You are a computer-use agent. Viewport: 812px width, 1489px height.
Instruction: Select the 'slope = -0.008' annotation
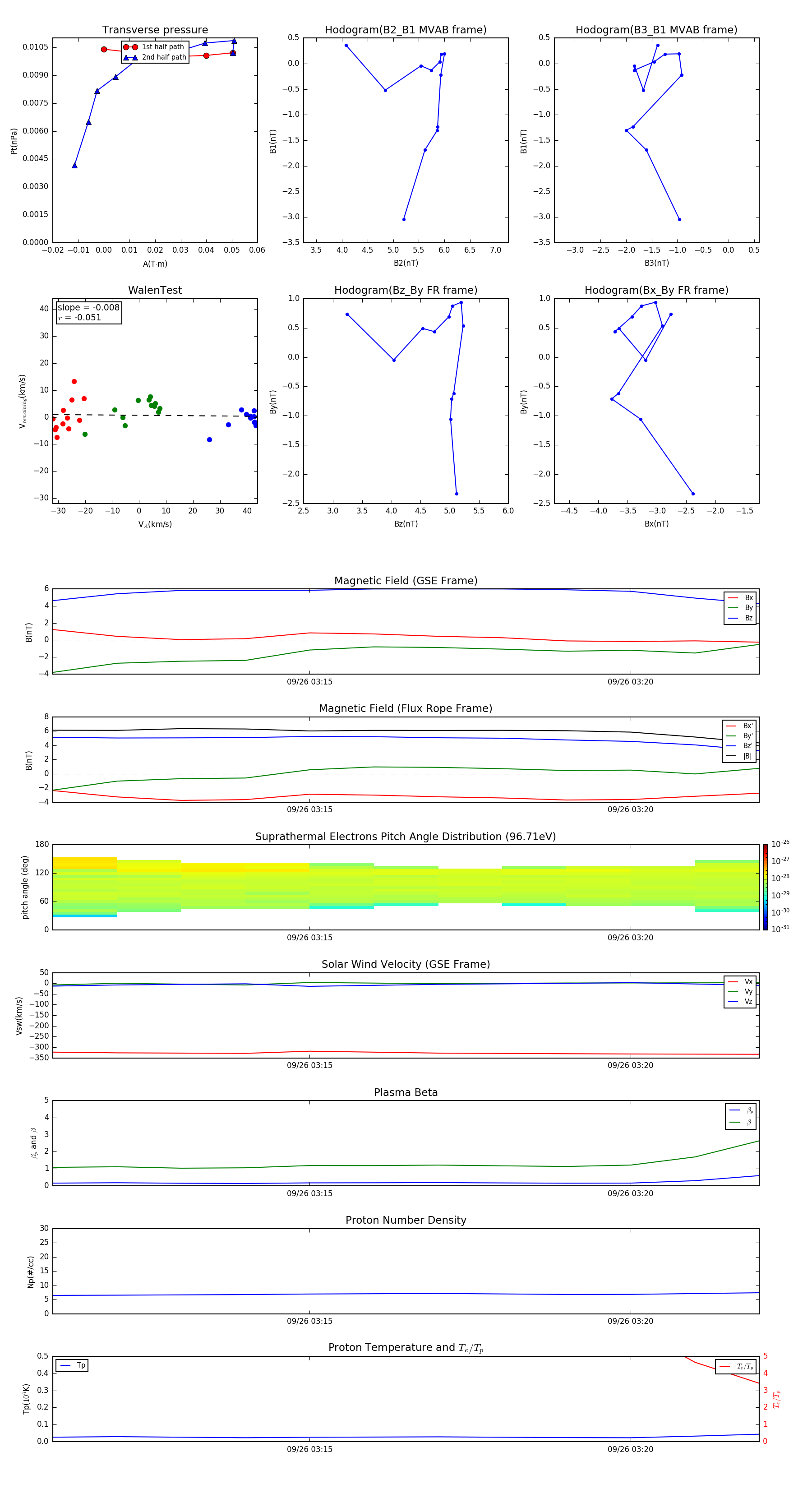coord(88,308)
